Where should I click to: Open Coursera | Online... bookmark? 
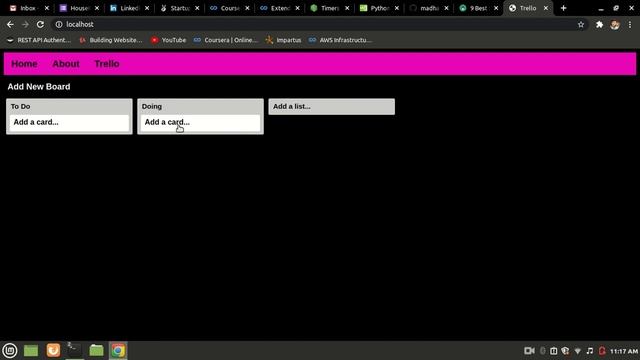coord(226,40)
